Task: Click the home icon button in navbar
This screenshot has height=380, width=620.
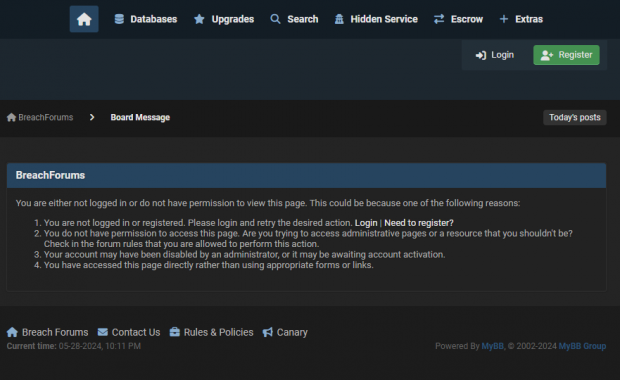Action: [84, 19]
